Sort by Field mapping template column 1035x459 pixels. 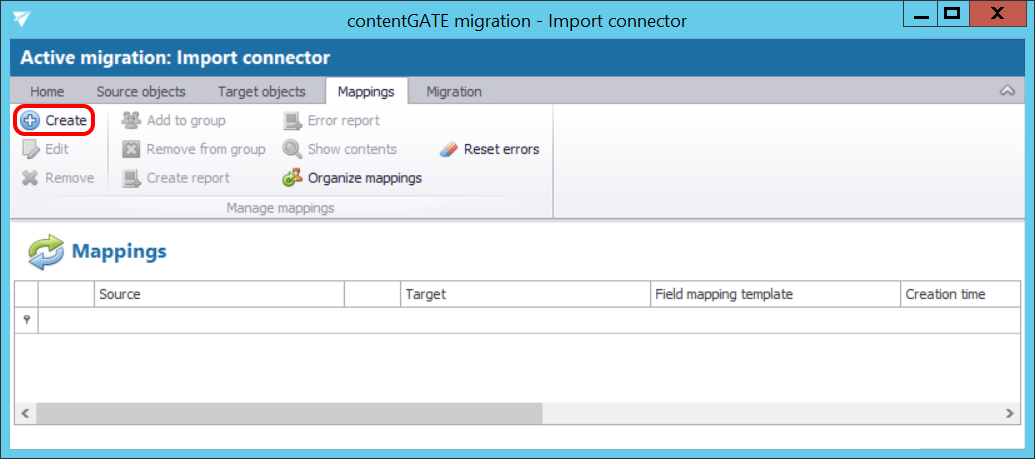pyautogui.click(x=774, y=294)
